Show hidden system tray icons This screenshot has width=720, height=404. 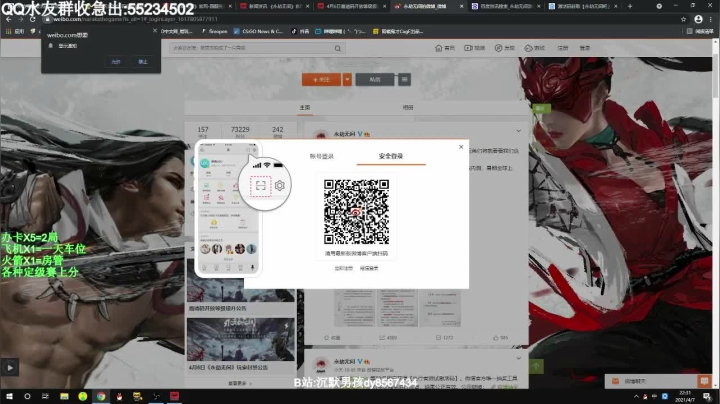636,396
